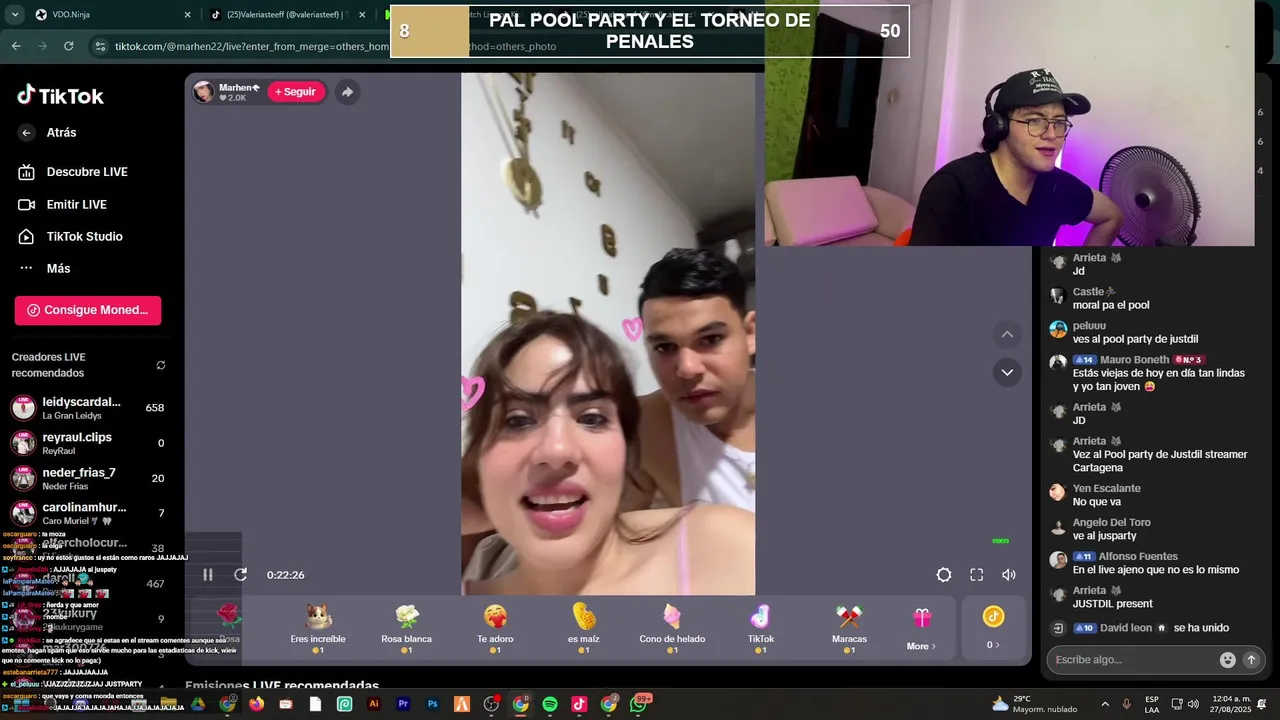Click the Escribe algo chat field
The height and width of the screenshot is (720, 1280).
coord(1132,660)
